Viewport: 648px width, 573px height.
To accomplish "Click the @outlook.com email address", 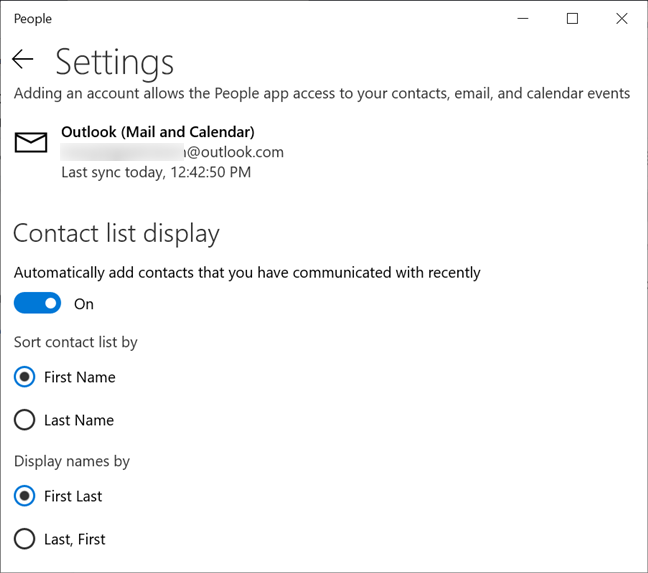I will [172, 152].
